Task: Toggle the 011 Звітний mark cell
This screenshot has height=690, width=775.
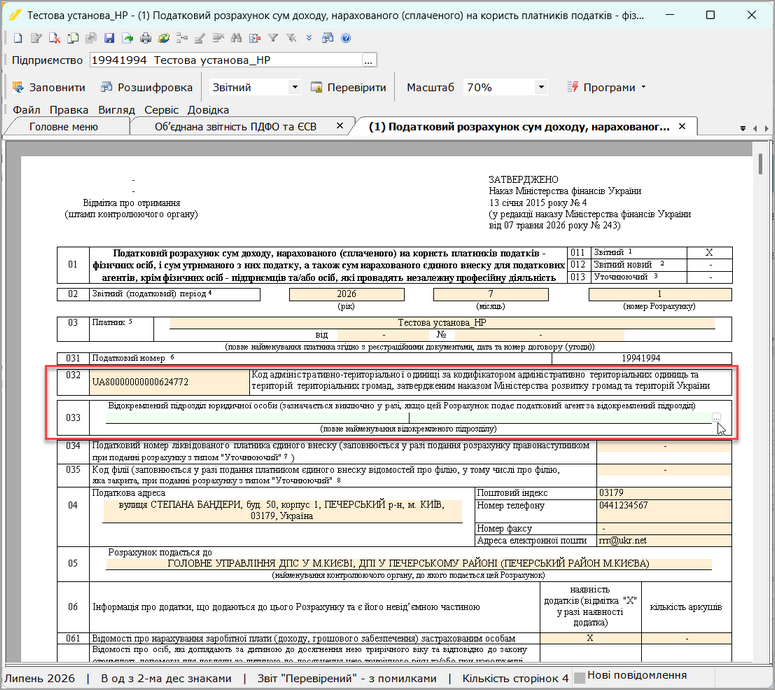Action: [709, 253]
